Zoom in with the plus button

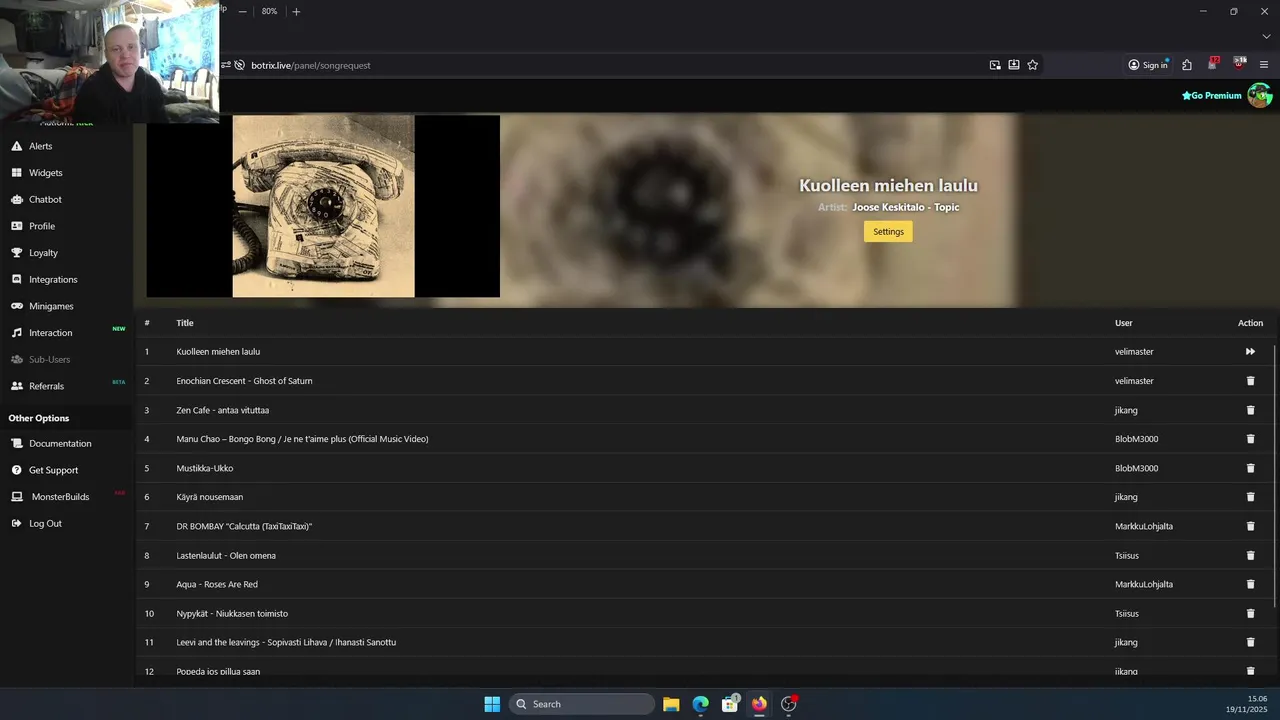[296, 11]
